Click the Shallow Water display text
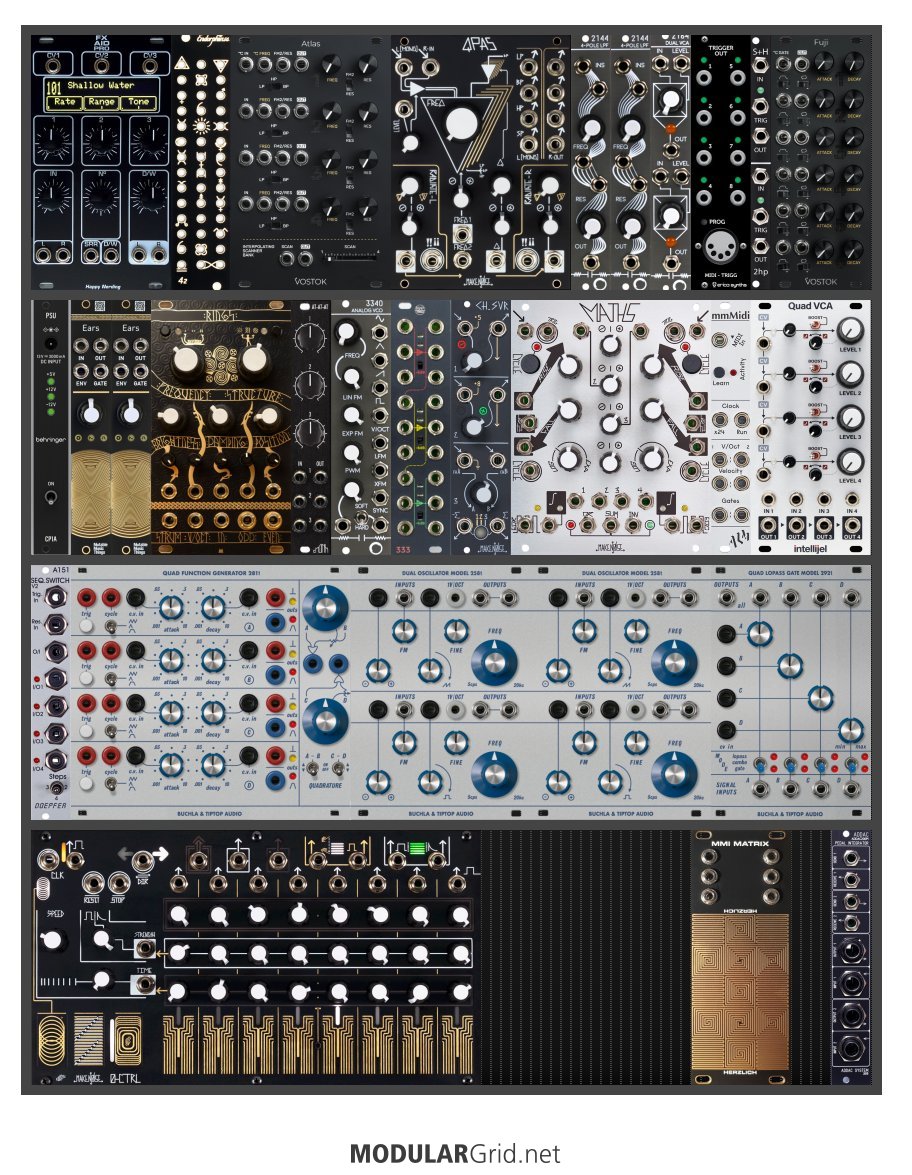912x1175 pixels. coord(101,85)
